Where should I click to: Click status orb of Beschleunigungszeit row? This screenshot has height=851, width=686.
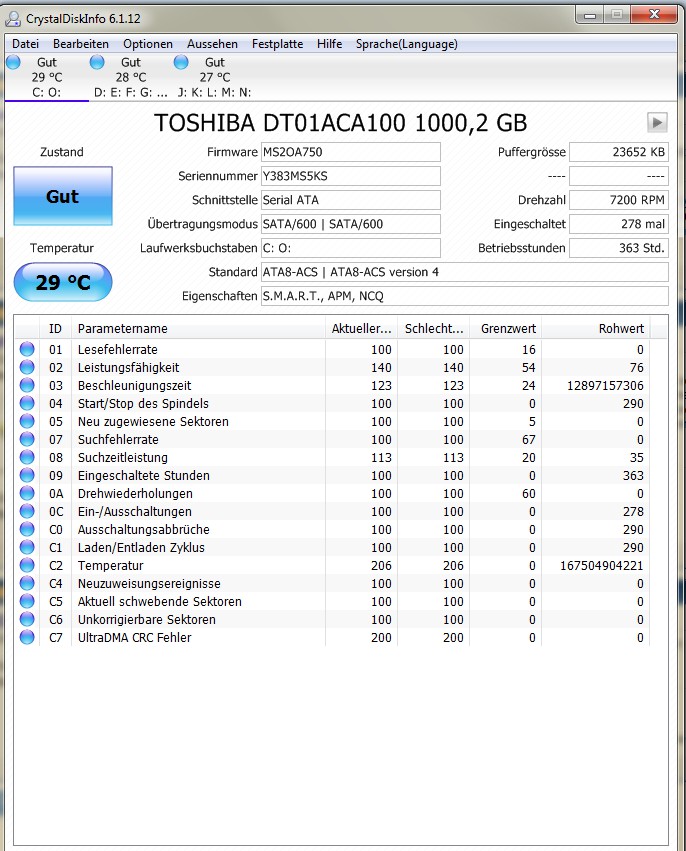coord(27,385)
